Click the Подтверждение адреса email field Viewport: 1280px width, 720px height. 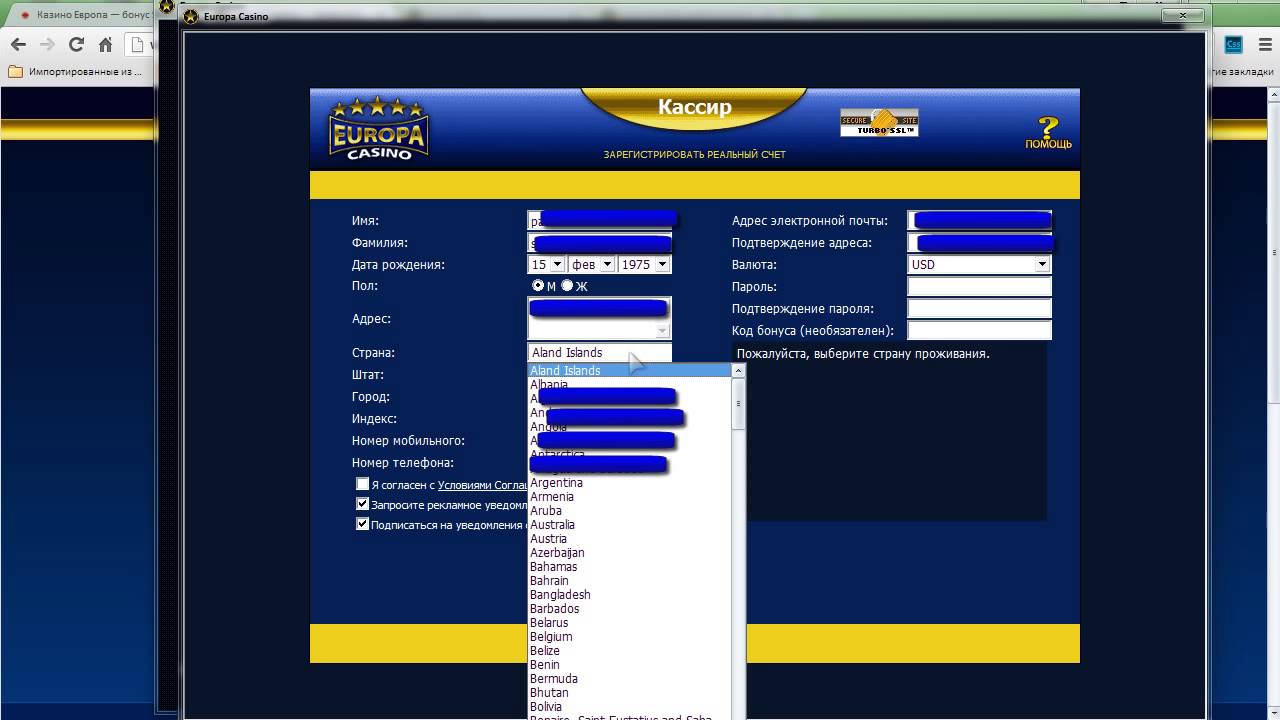pos(979,243)
